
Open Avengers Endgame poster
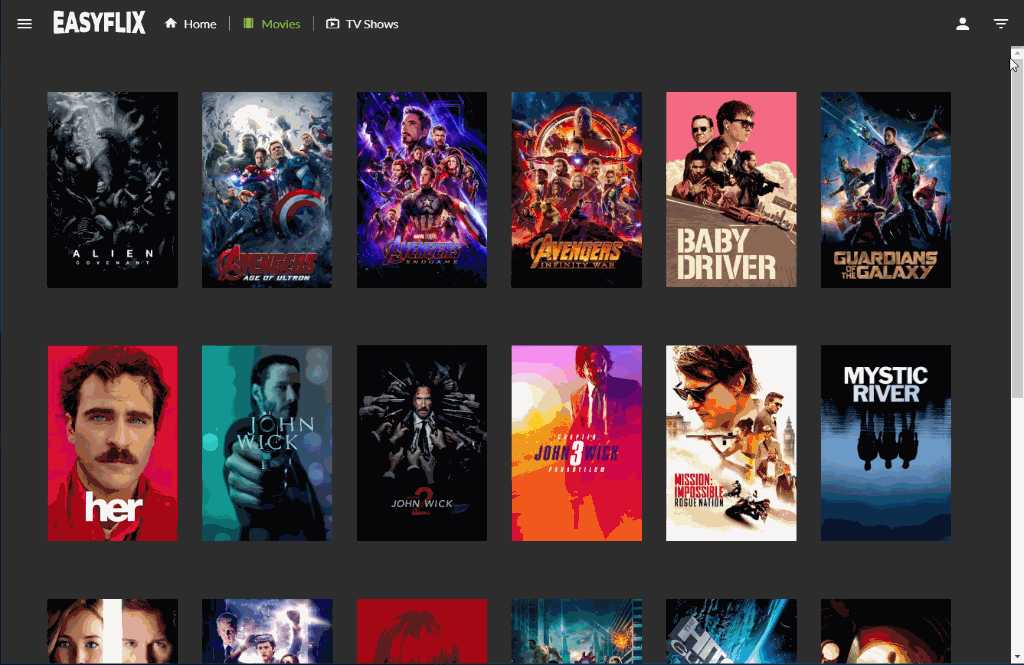(422, 189)
